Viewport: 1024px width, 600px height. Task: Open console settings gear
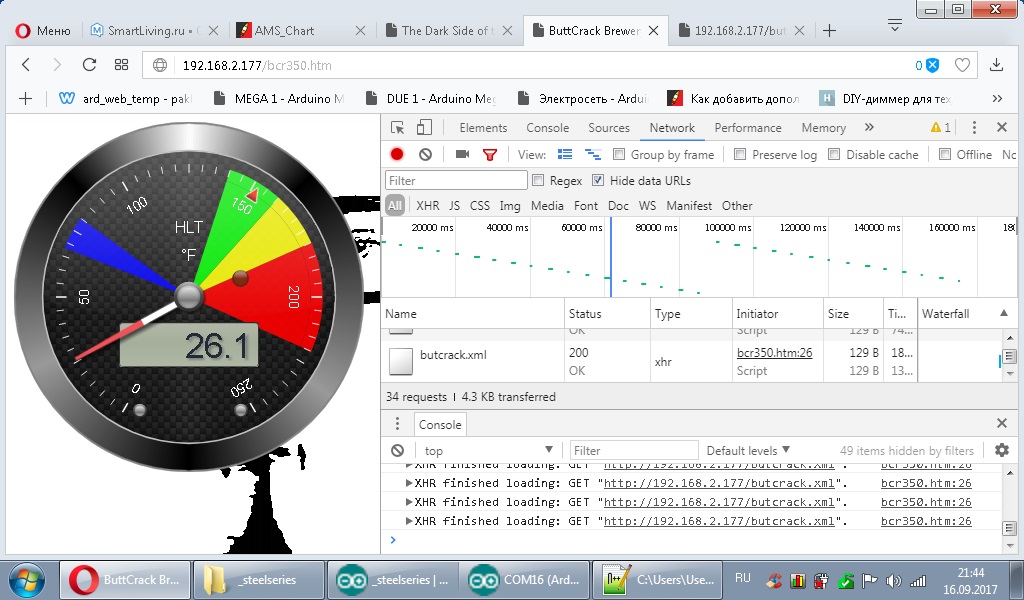[x=1002, y=451]
